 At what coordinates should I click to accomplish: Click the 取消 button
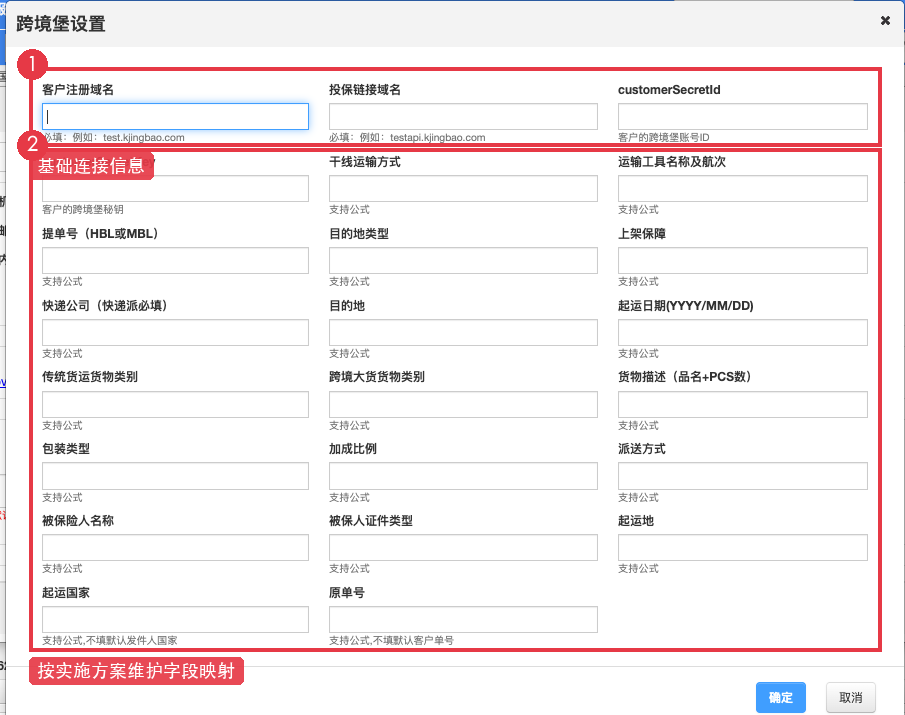(850, 697)
